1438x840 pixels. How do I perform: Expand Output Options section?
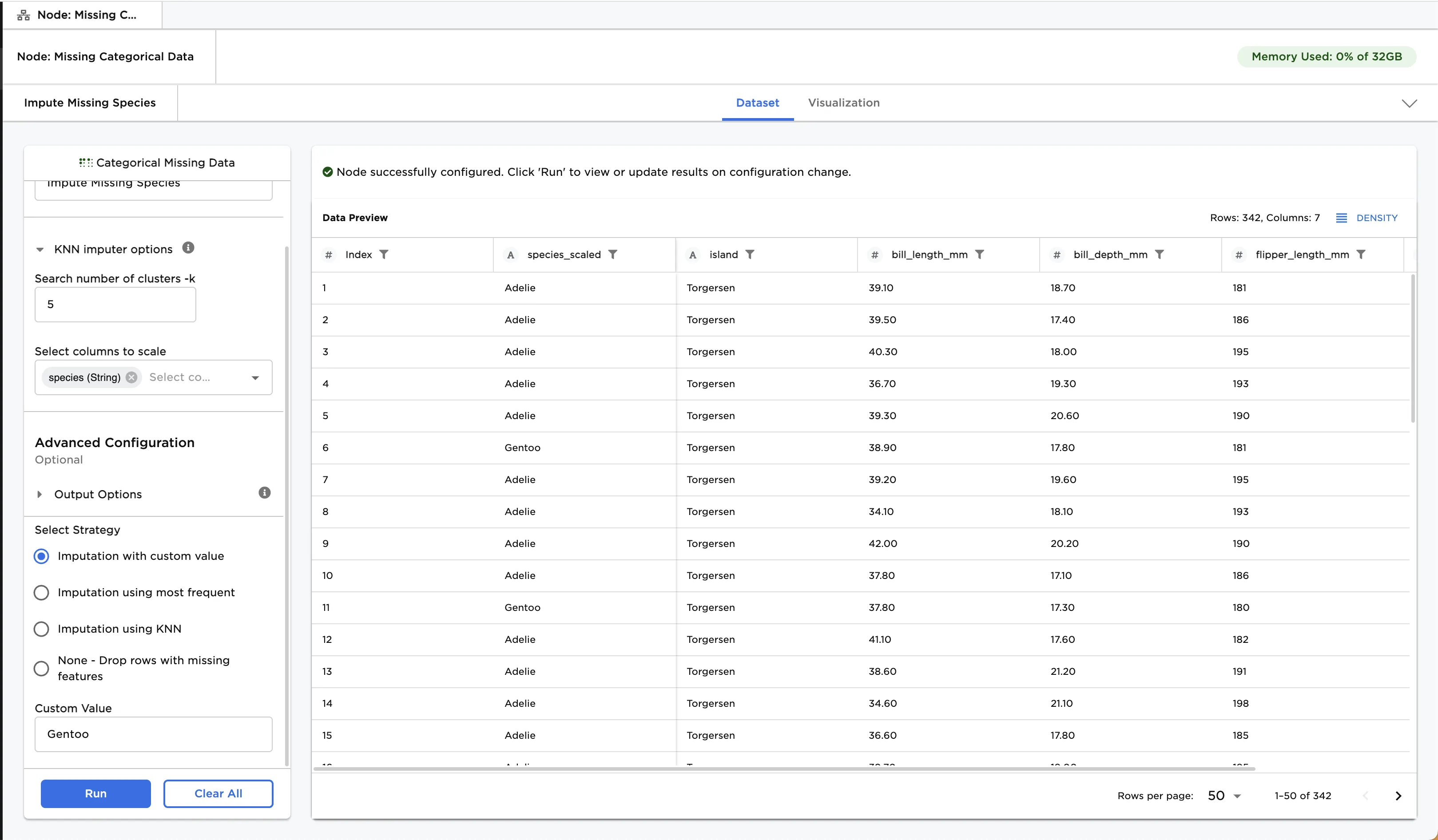(40, 494)
